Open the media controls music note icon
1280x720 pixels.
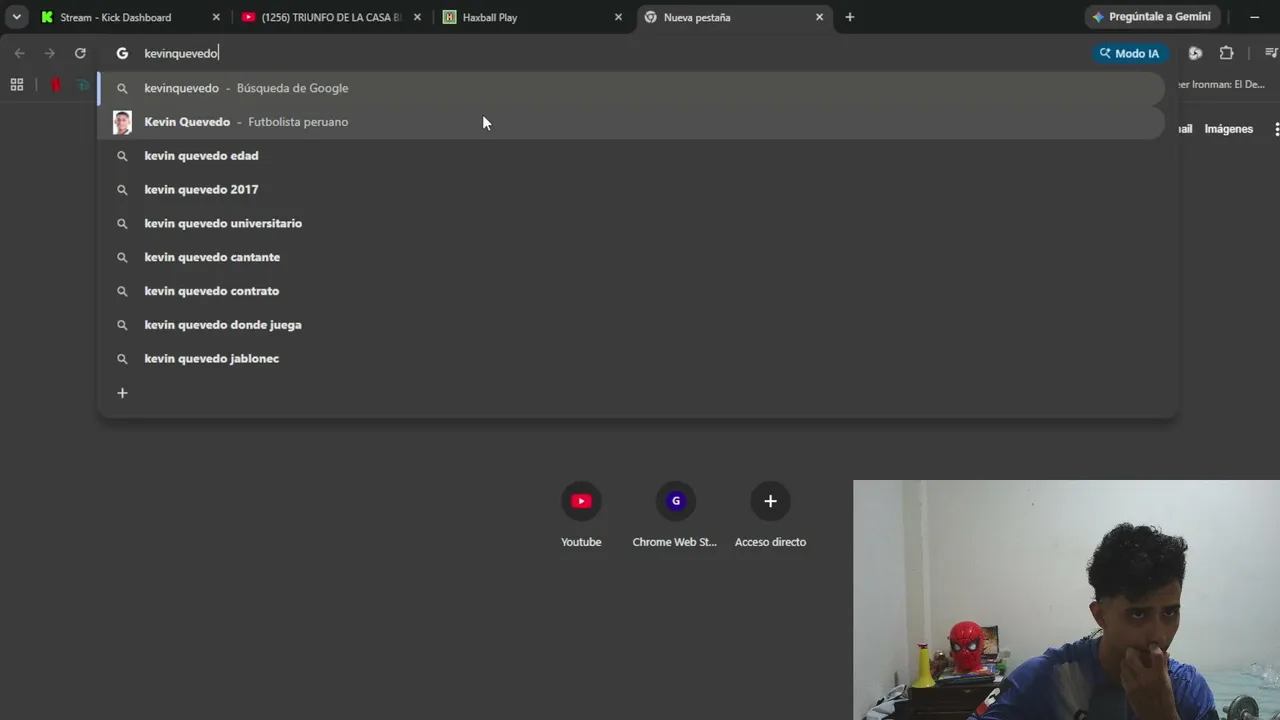(1271, 53)
